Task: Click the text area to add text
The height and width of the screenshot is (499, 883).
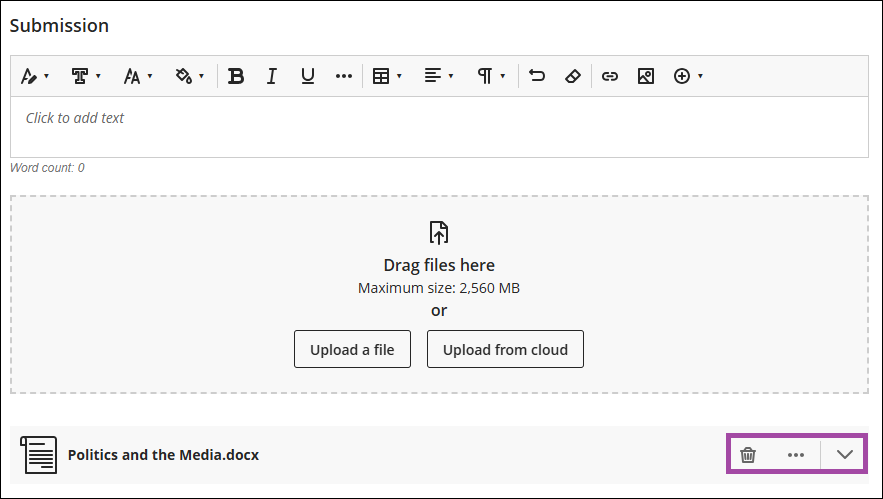Action: pyautogui.click(x=439, y=127)
